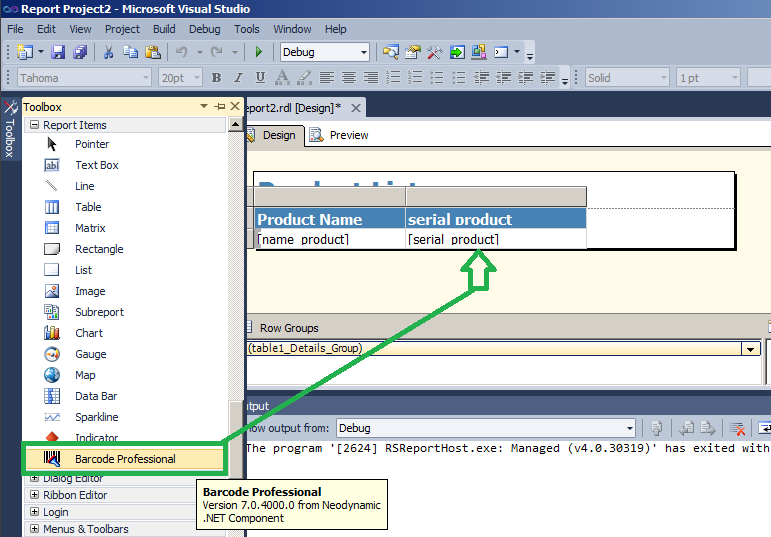Close the Report2.rdl design tab
Viewport: 771px width, 537px height.
click(x=356, y=108)
